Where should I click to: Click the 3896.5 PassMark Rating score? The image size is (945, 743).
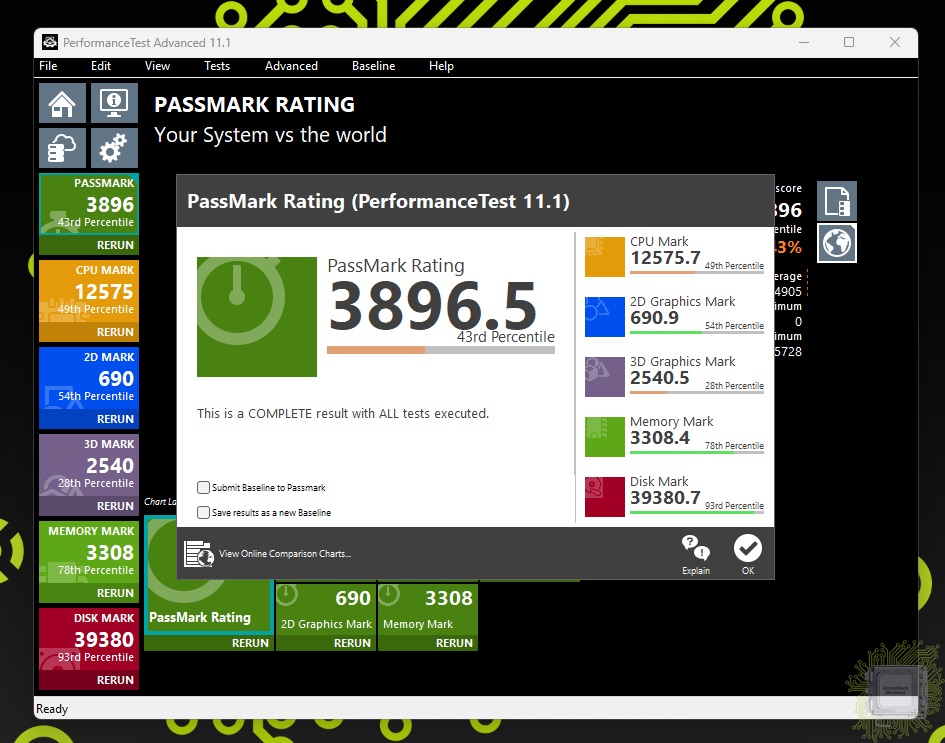coord(433,306)
